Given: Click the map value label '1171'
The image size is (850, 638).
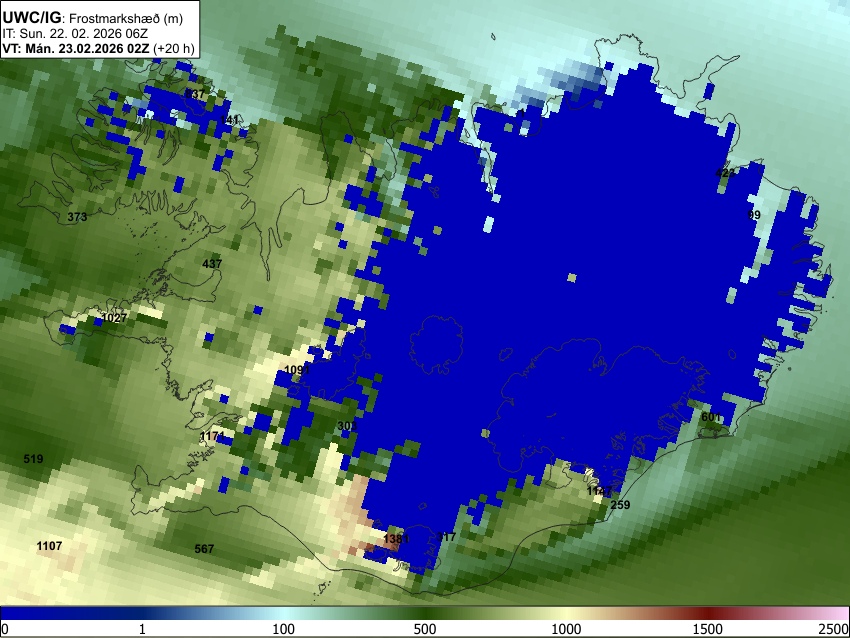Looking at the screenshot, I should click(x=212, y=436).
